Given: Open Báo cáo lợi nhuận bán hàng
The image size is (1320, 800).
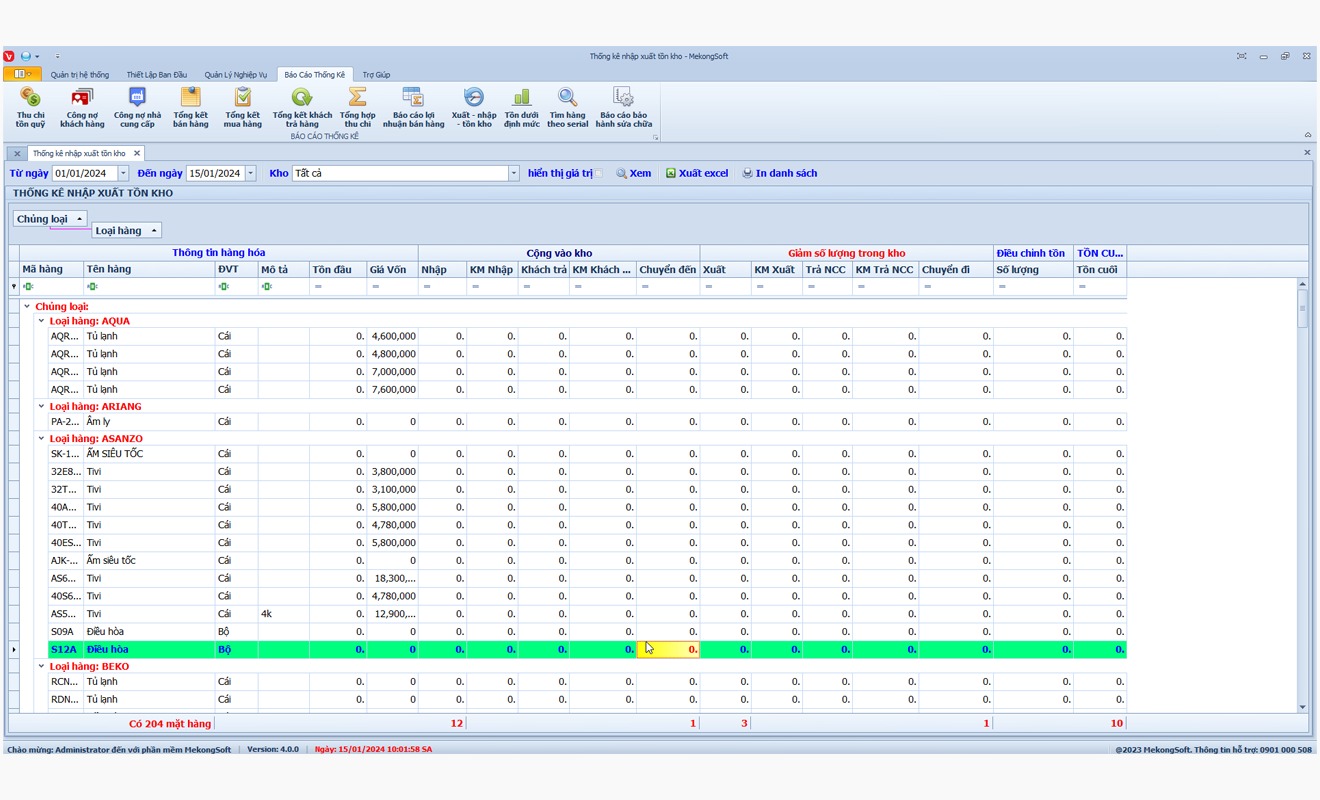Looking at the screenshot, I should (x=413, y=106).
